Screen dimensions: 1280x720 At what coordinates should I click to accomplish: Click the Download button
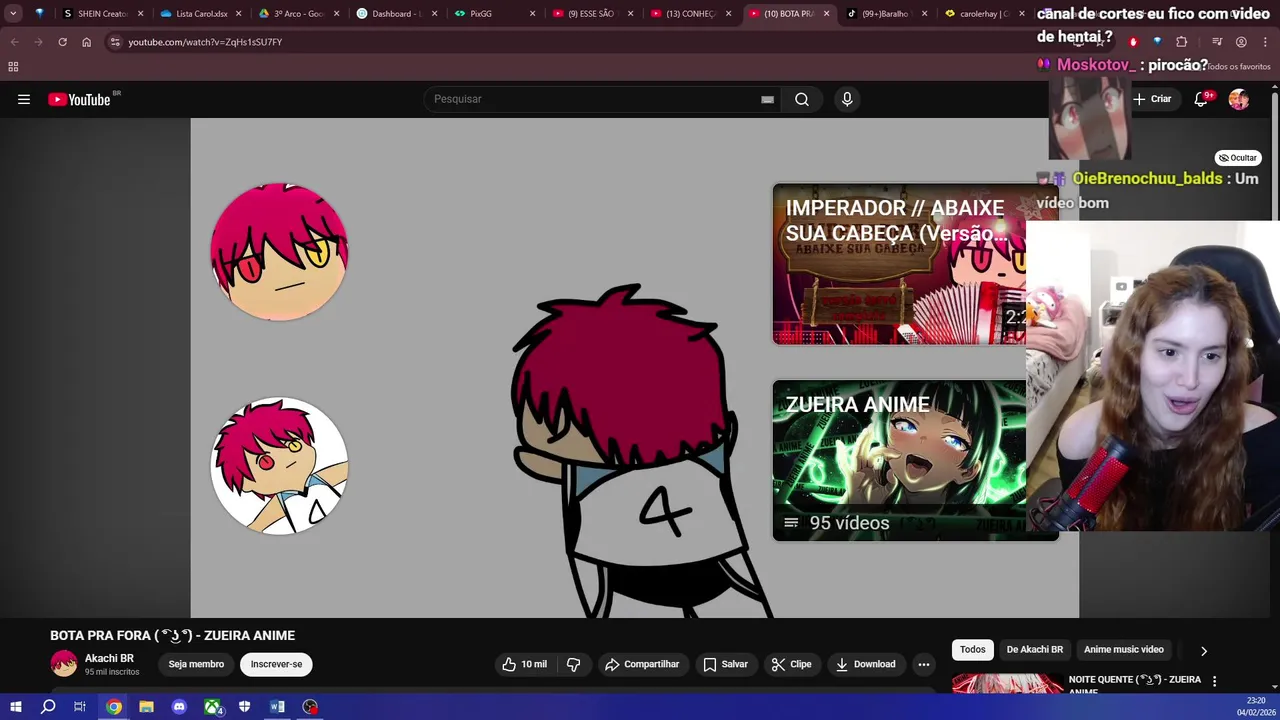coord(866,664)
